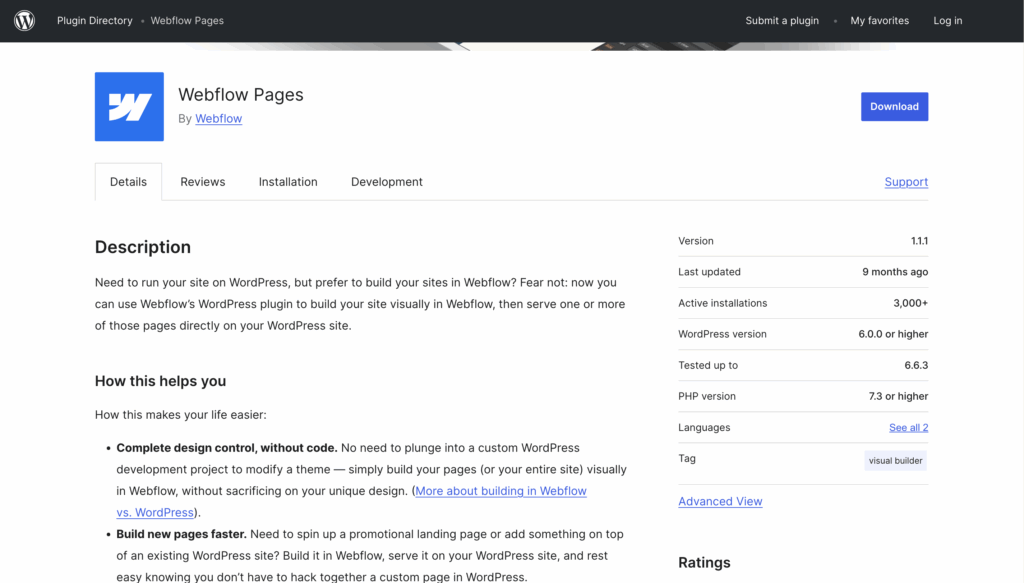Click the Webflow Pages title

click(x=241, y=95)
